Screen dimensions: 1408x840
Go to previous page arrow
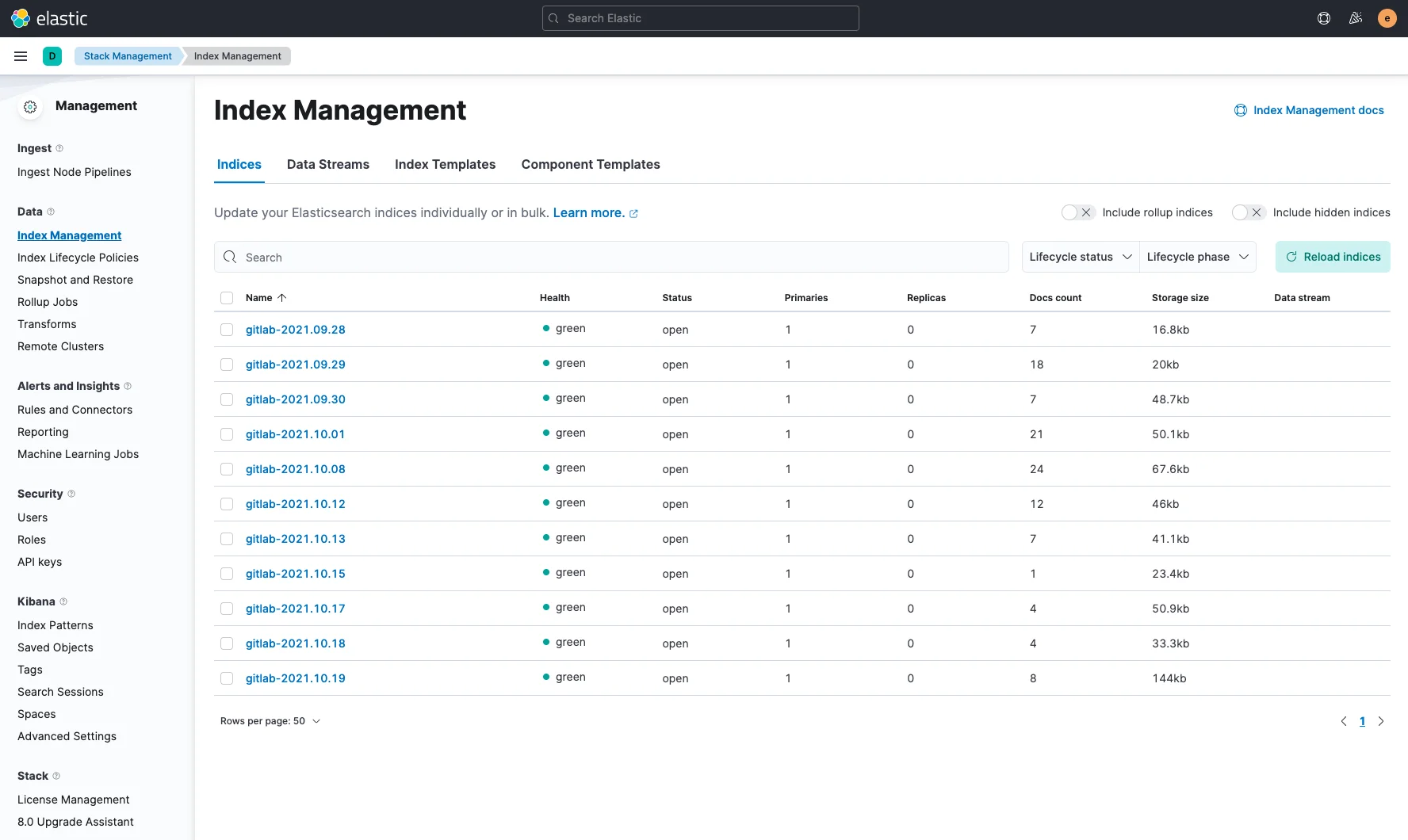(x=1344, y=721)
